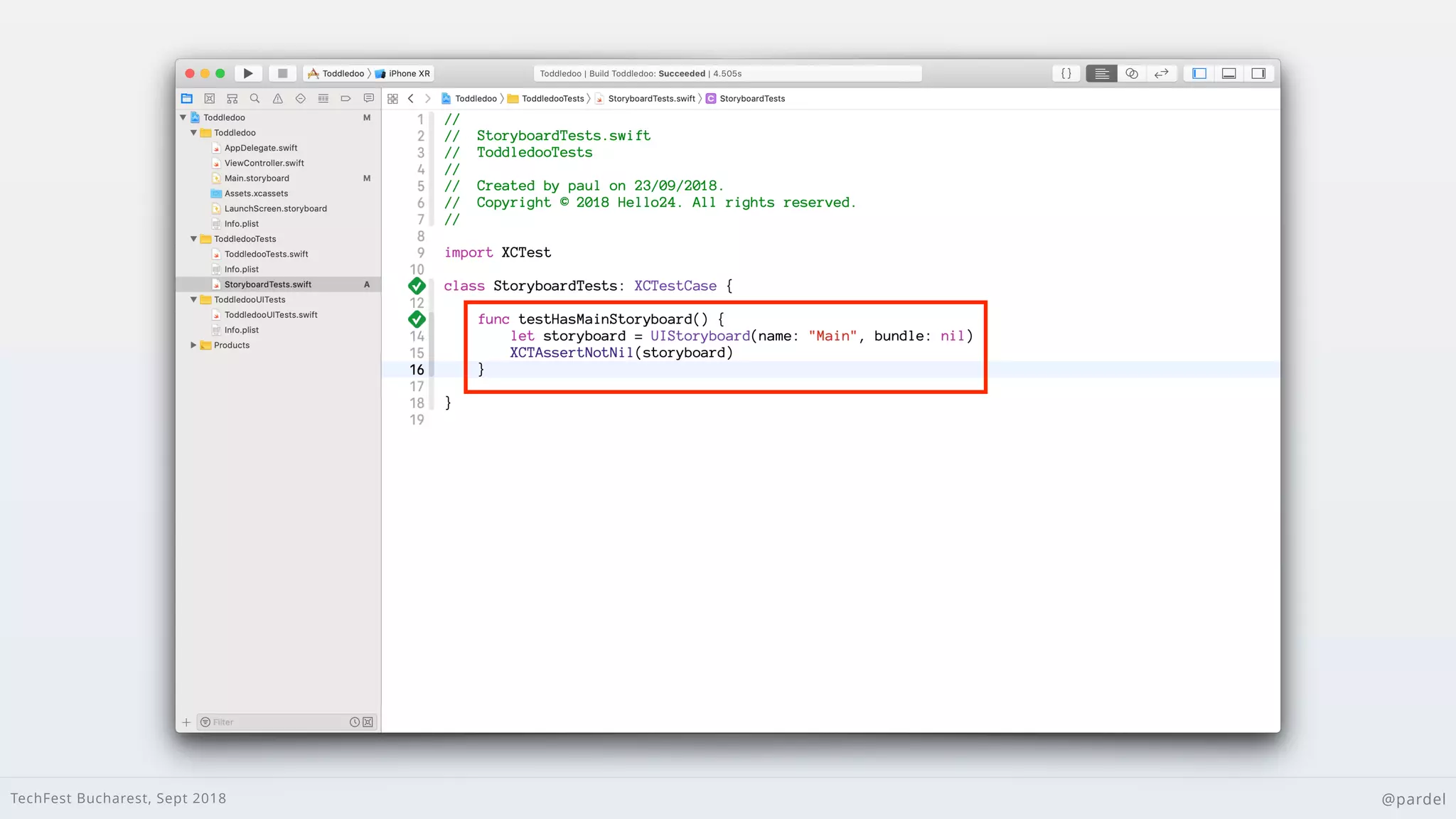Viewport: 1456px width, 819px height.
Task: Open the library curly-braces button
Action: click(1066, 73)
